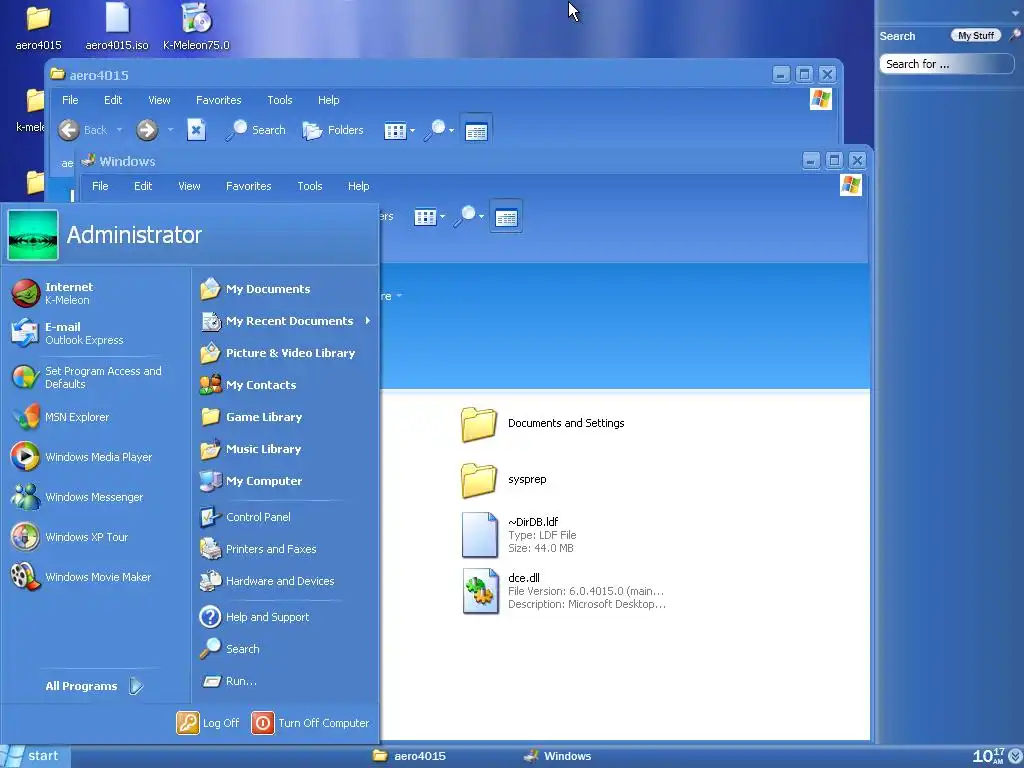1024x768 pixels.
Task: Toggle Folders pane in aero4015 window
Action: point(332,130)
